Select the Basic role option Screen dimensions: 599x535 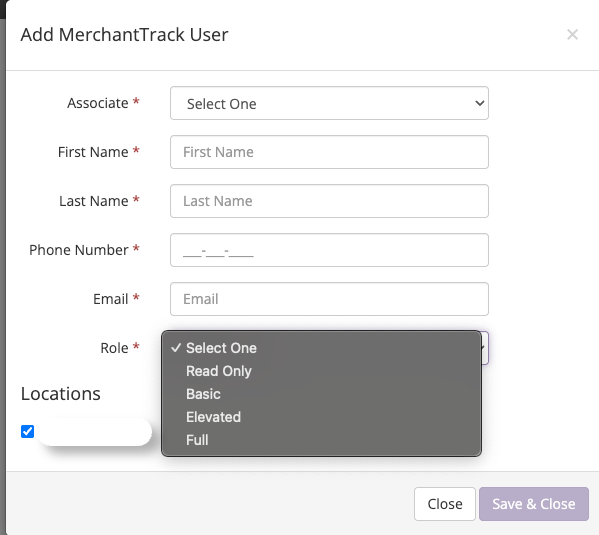321,394
